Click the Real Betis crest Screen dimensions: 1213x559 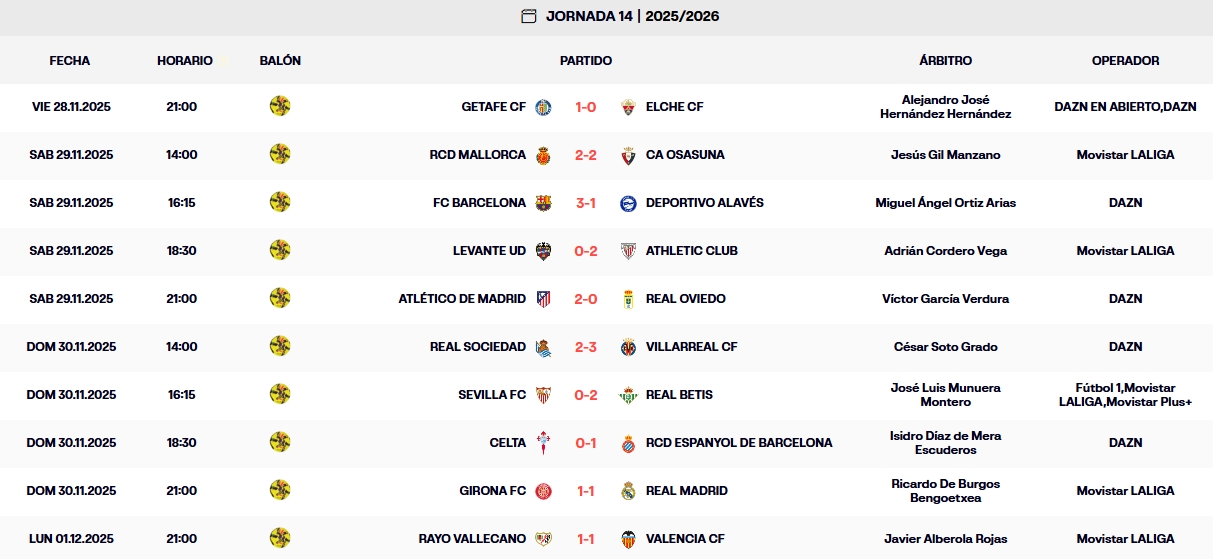[628, 395]
